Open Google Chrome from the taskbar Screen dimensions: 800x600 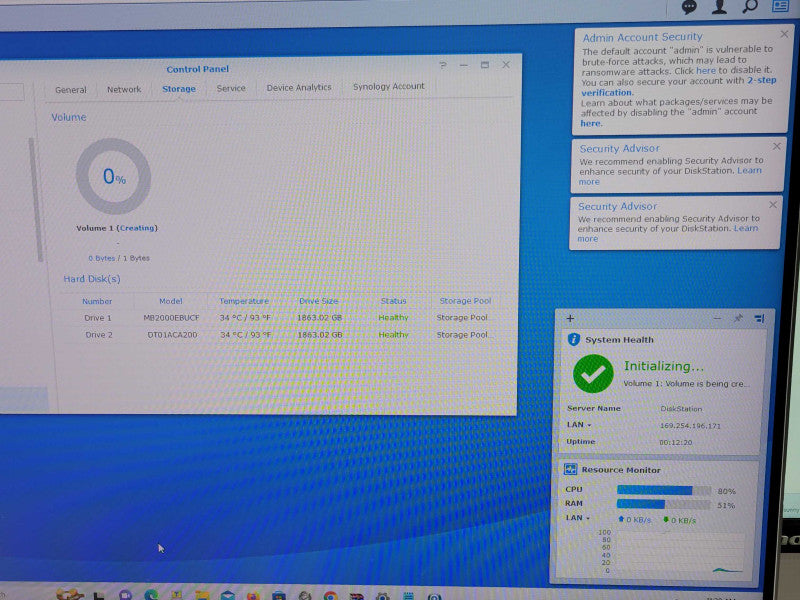click(x=330, y=596)
